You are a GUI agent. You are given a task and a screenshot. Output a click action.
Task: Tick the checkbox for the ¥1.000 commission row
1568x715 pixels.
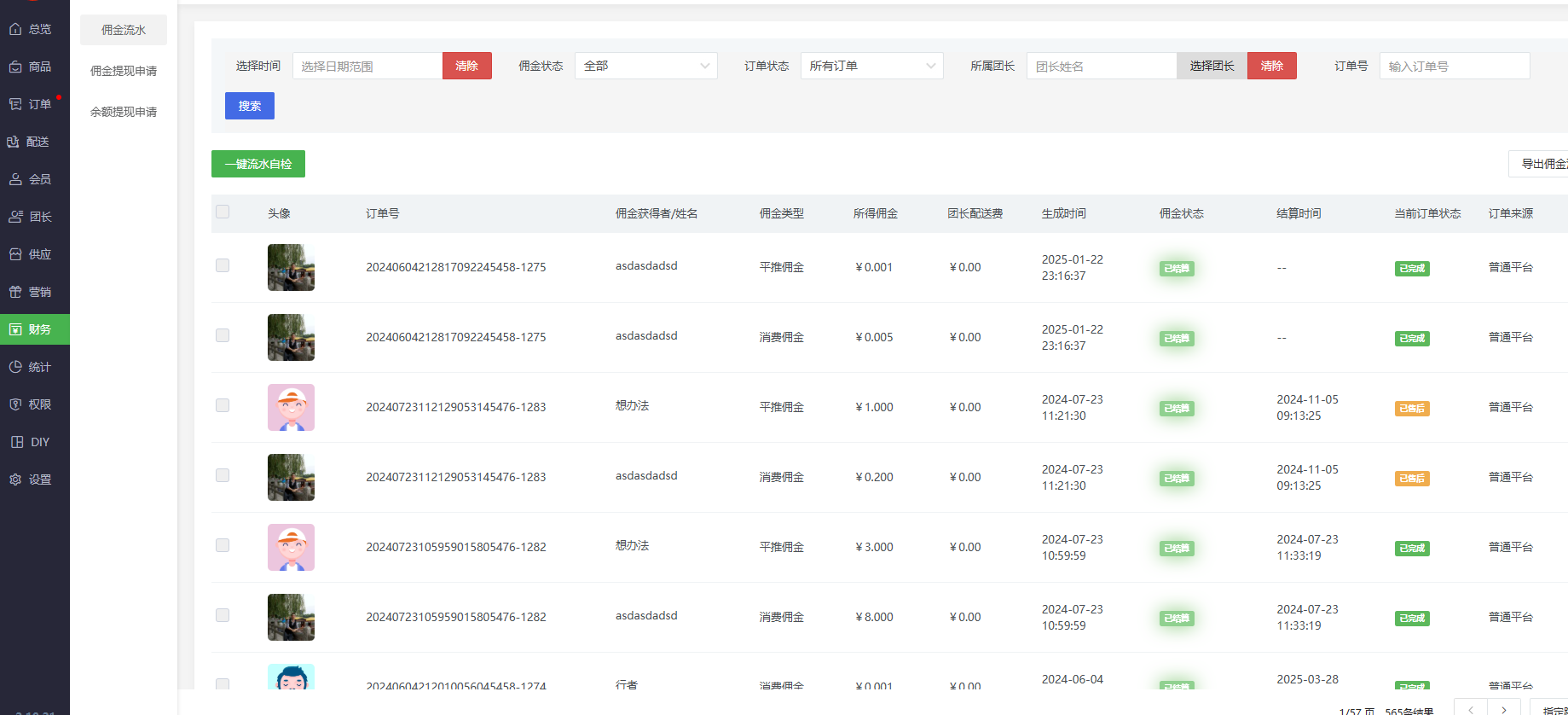[x=223, y=405]
